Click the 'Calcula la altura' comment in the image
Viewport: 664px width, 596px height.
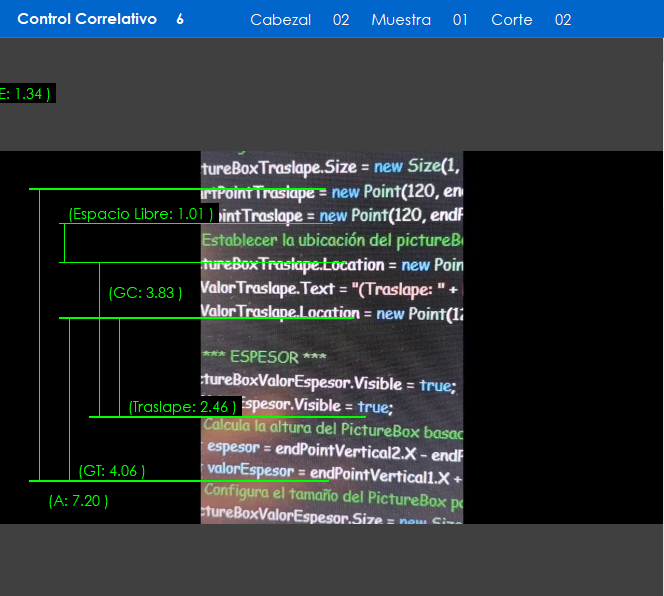pos(332,431)
